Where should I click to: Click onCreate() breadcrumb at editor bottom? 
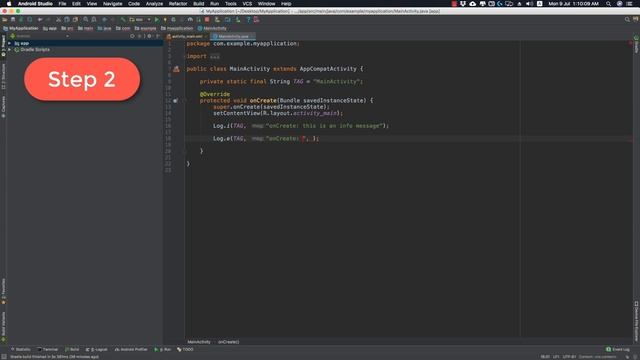tap(229, 342)
